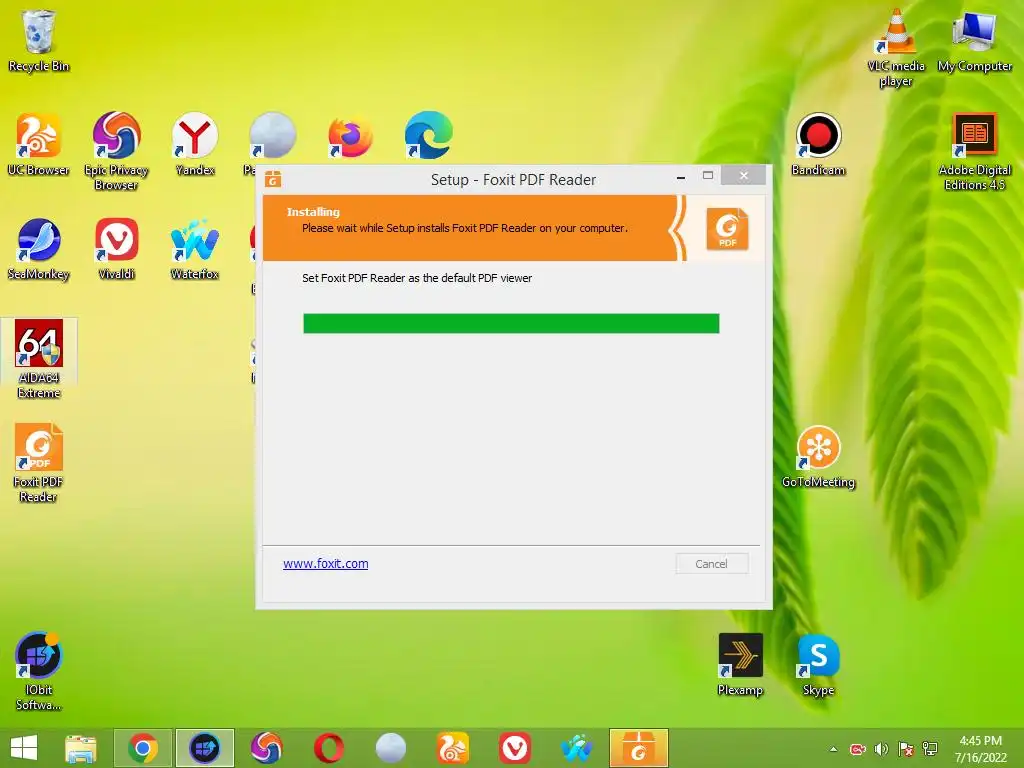This screenshot has width=1024, height=768.
Task: Open UC Browser from the taskbar
Action: coord(453,748)
